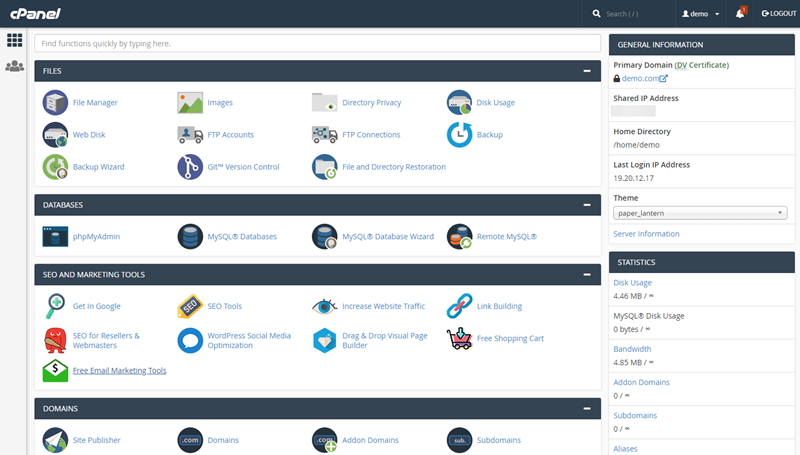Click the Disk Usage icon

click(459, 102)
